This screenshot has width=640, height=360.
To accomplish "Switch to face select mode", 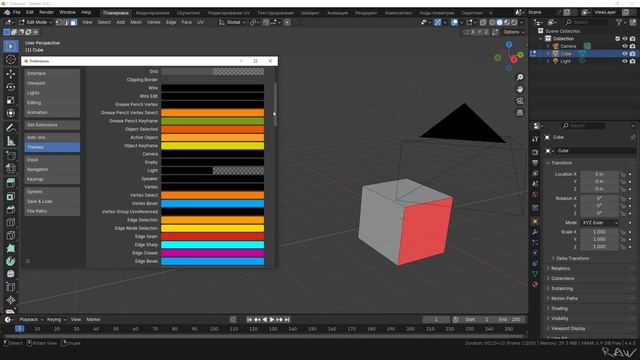I will pyautogui.click(x=73, y=22).
